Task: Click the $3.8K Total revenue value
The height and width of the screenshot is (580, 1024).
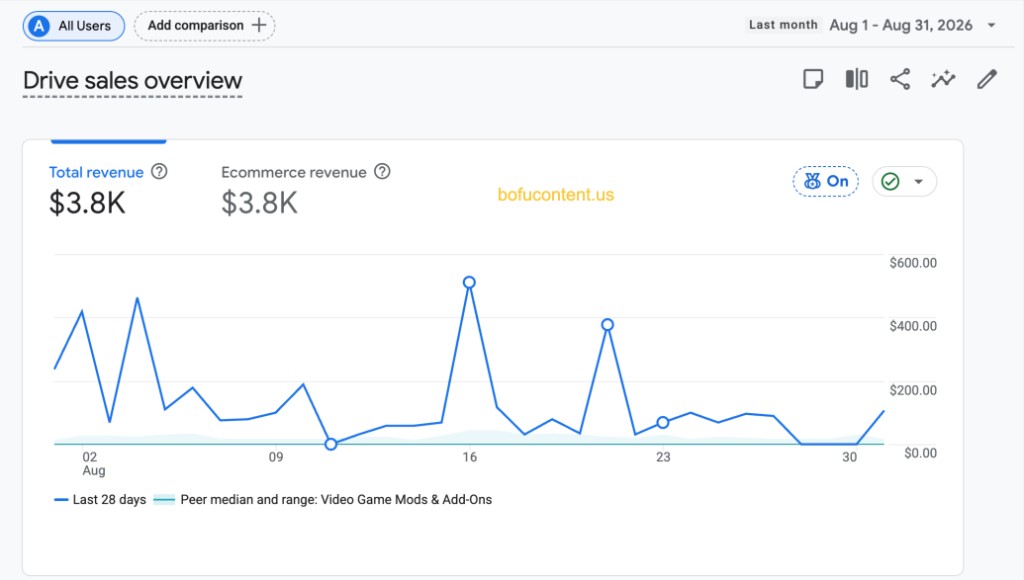Action: click(x=87, y=203)
